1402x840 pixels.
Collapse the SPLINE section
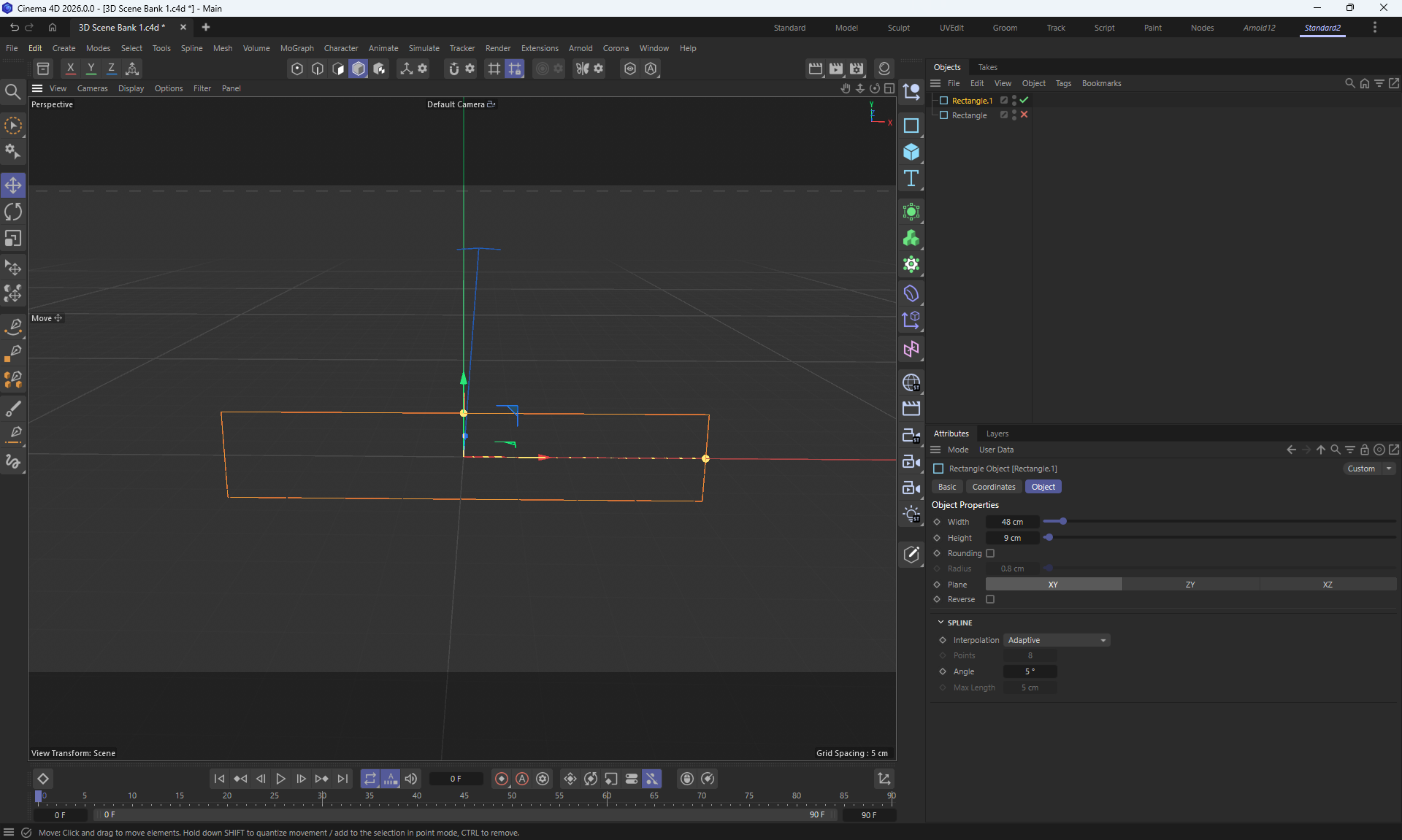(941, 623)
